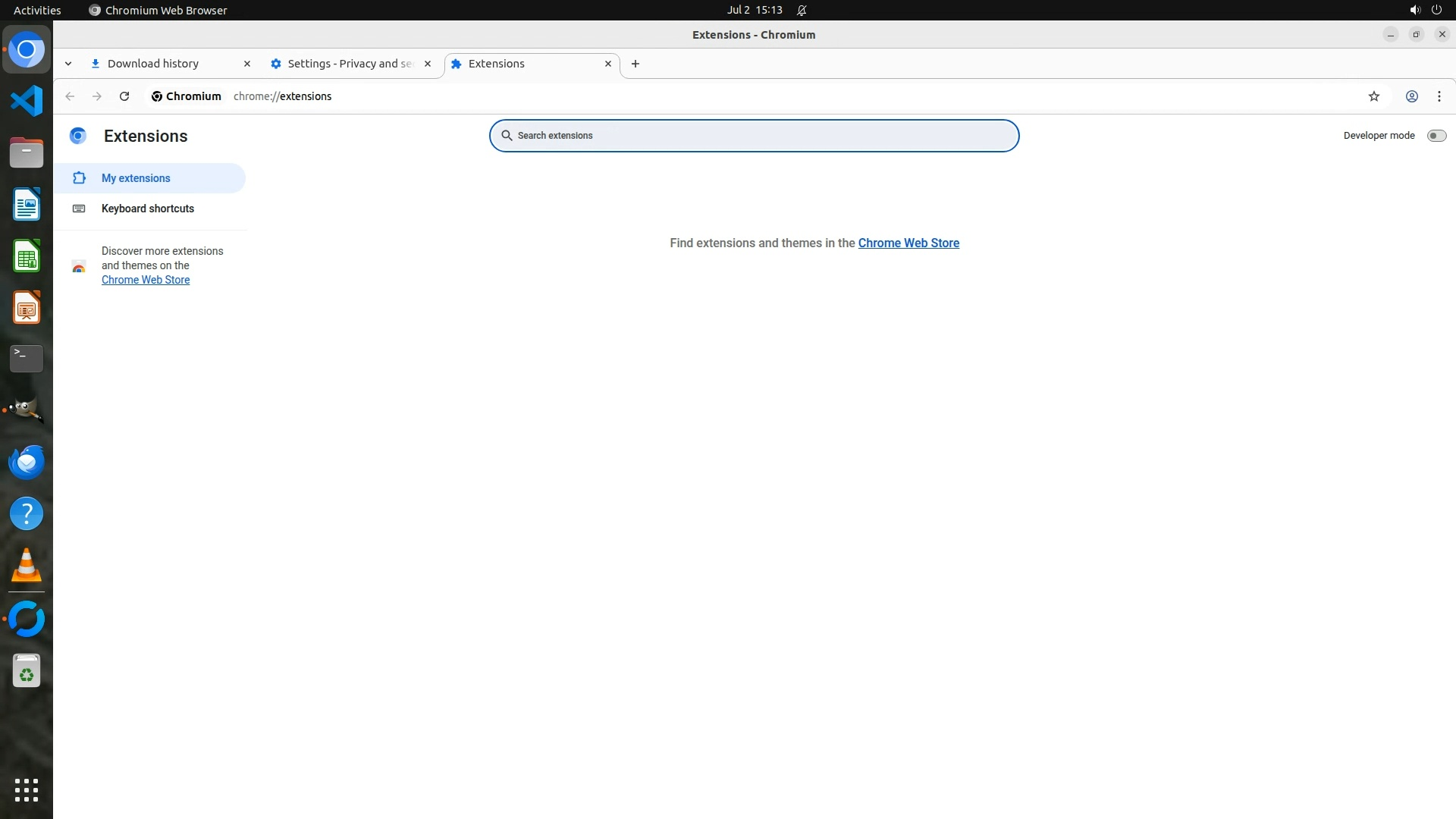Open Chrome Web Store link in main area
The image size is (1456, 819).
click(908, 243)
